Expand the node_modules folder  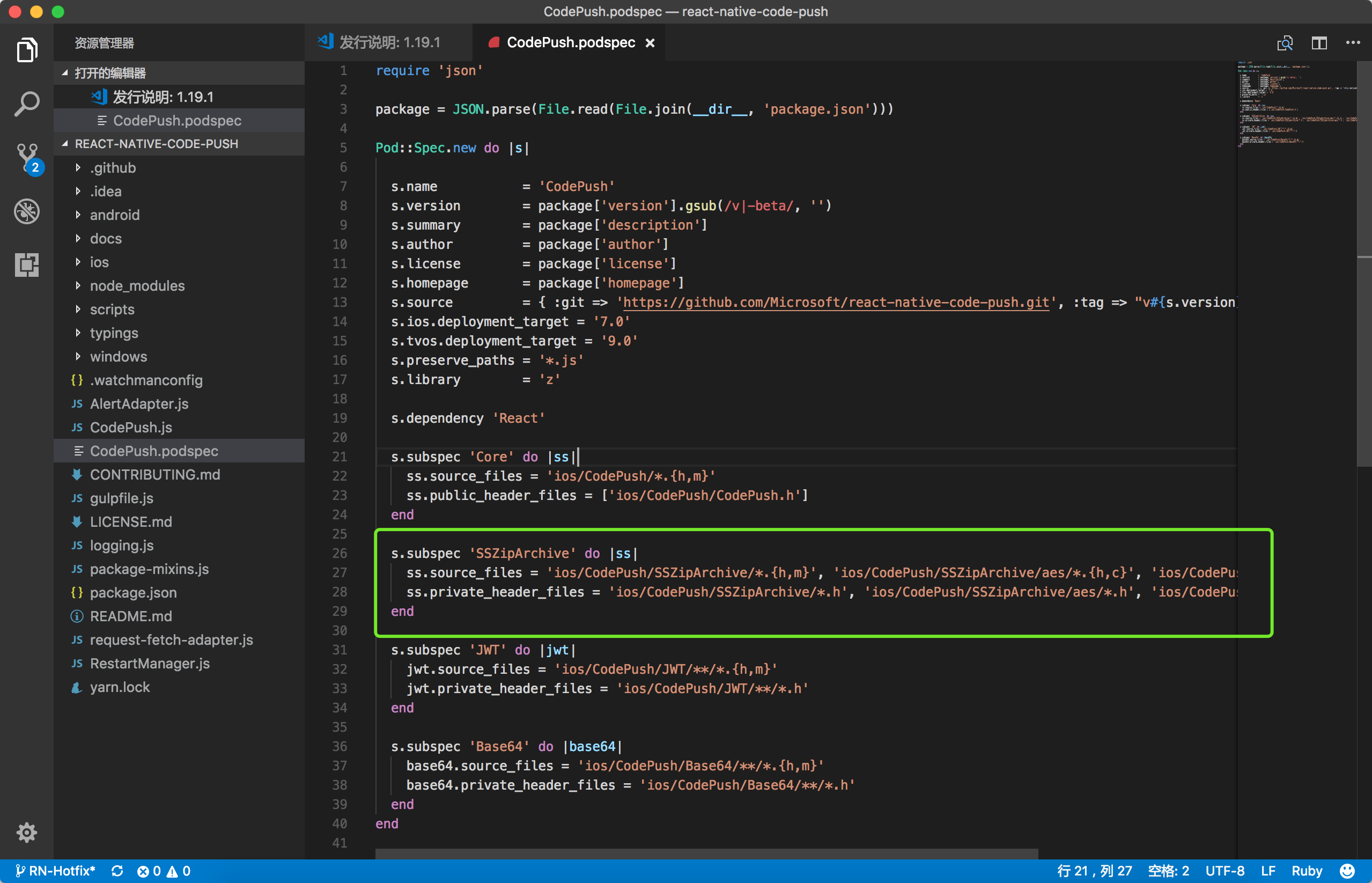click(136, 285)
